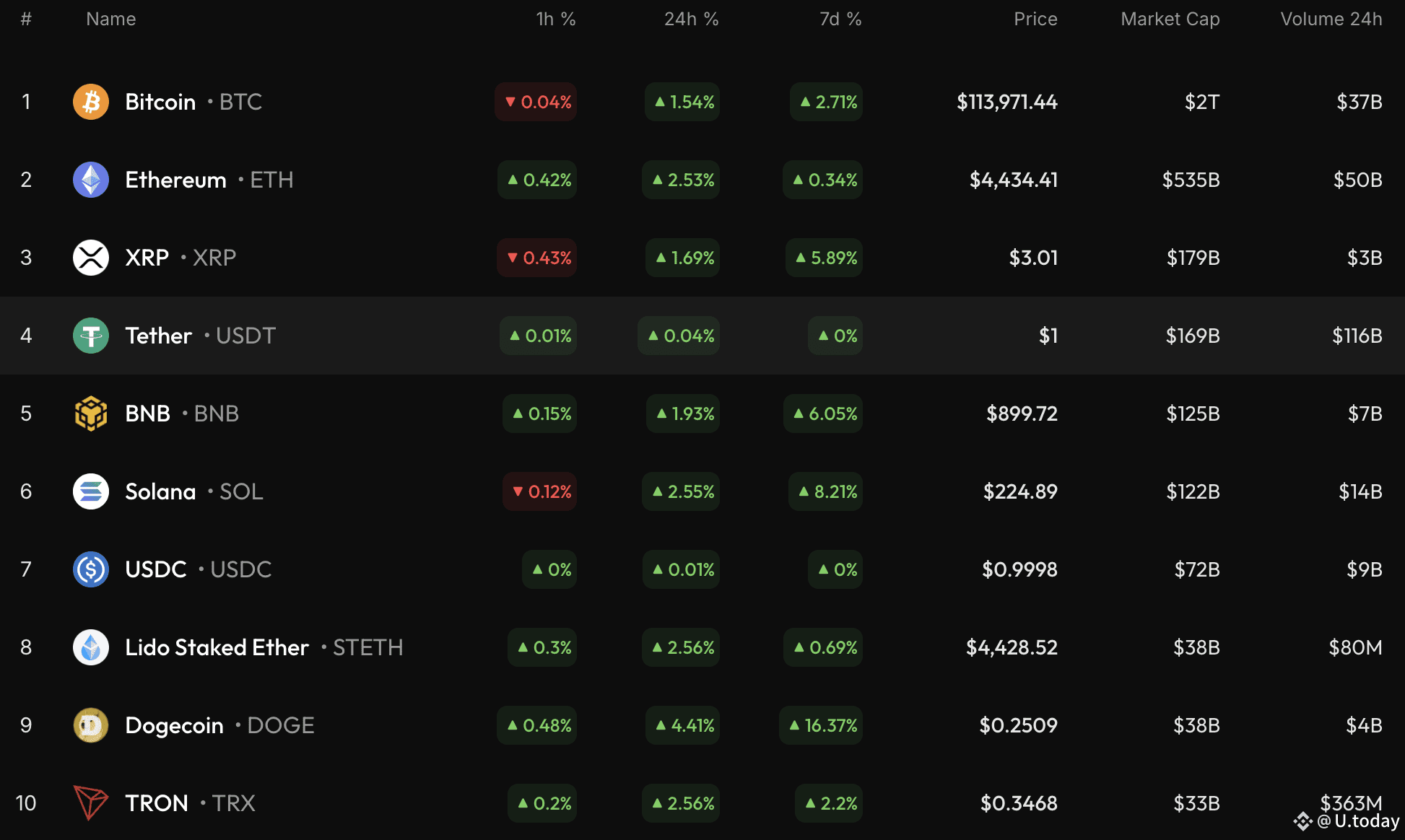Screen dimensions: 1405x840
Task: Open the Dogecoin name link
Action: coord(174,725)
